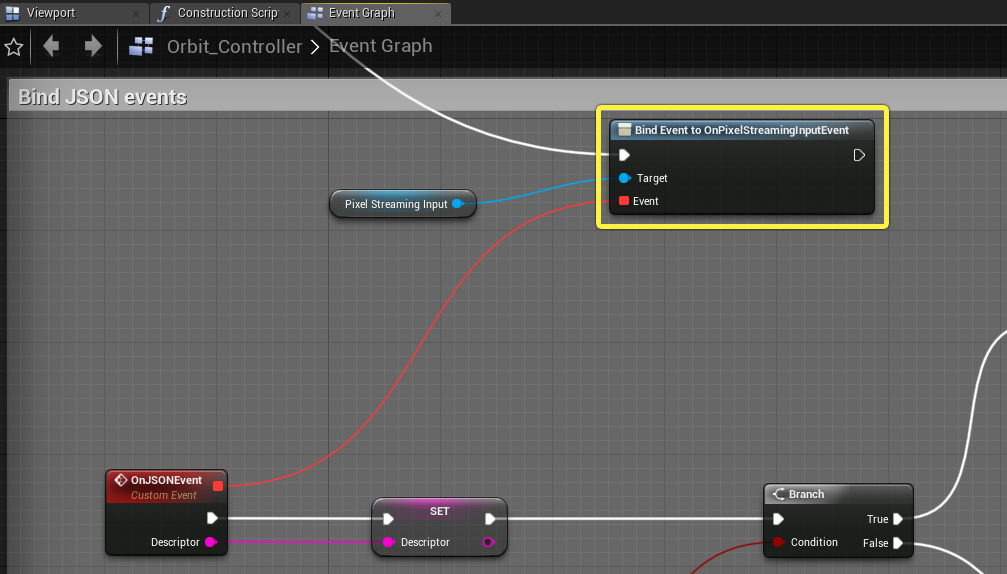Click the Branch node icon
This screenshot has height=574, width=1007.
(778, 494)
